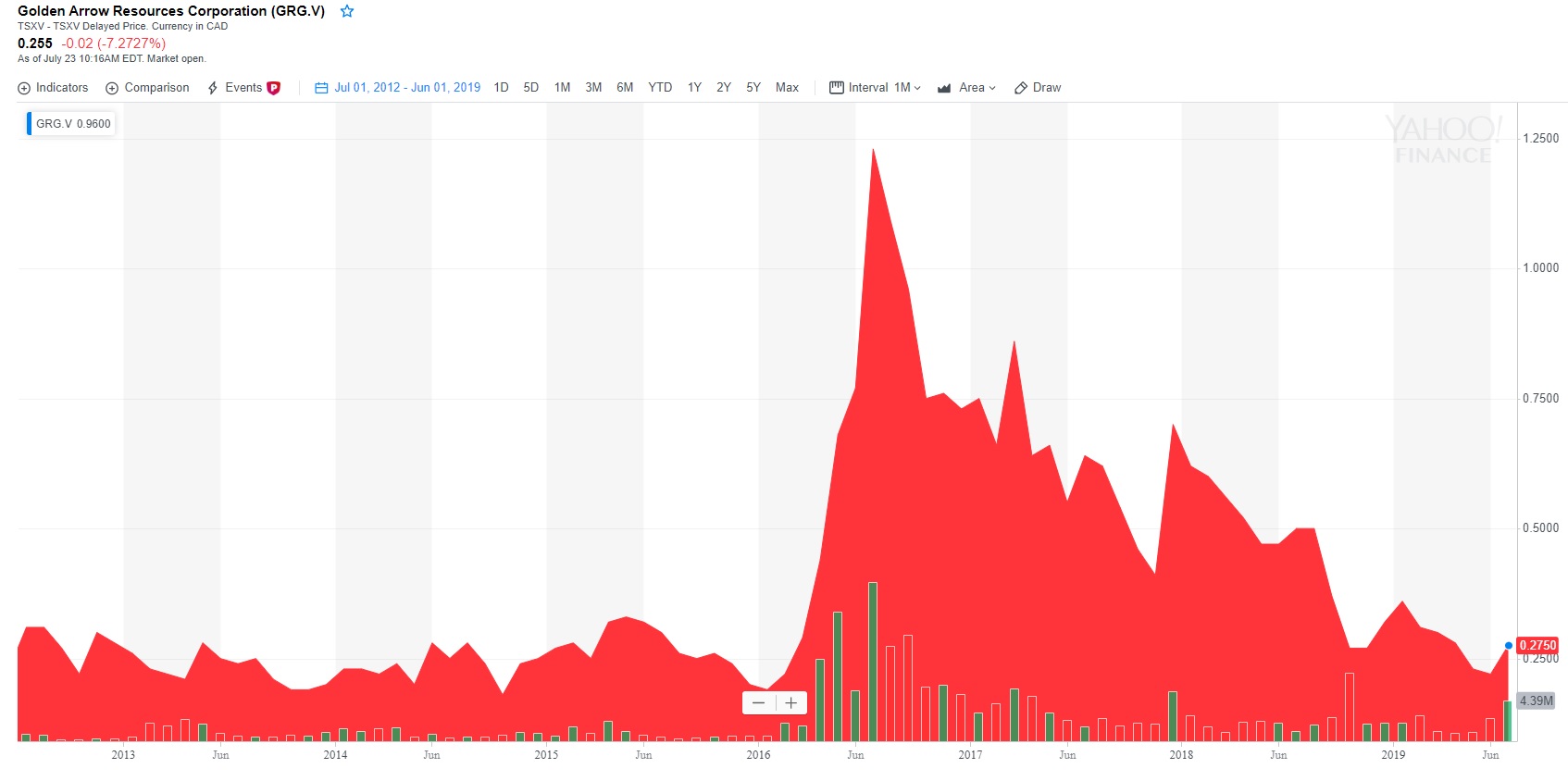Click the GRG.V 0.9600 legend label
Screen dimensions: 1568x781
(73, 124)
